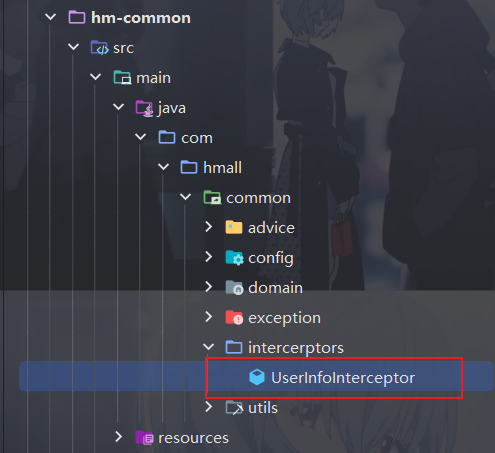This screenshot has width=495, height=453.
Task: Click the config folder gear icon
Action: [234, 258]
